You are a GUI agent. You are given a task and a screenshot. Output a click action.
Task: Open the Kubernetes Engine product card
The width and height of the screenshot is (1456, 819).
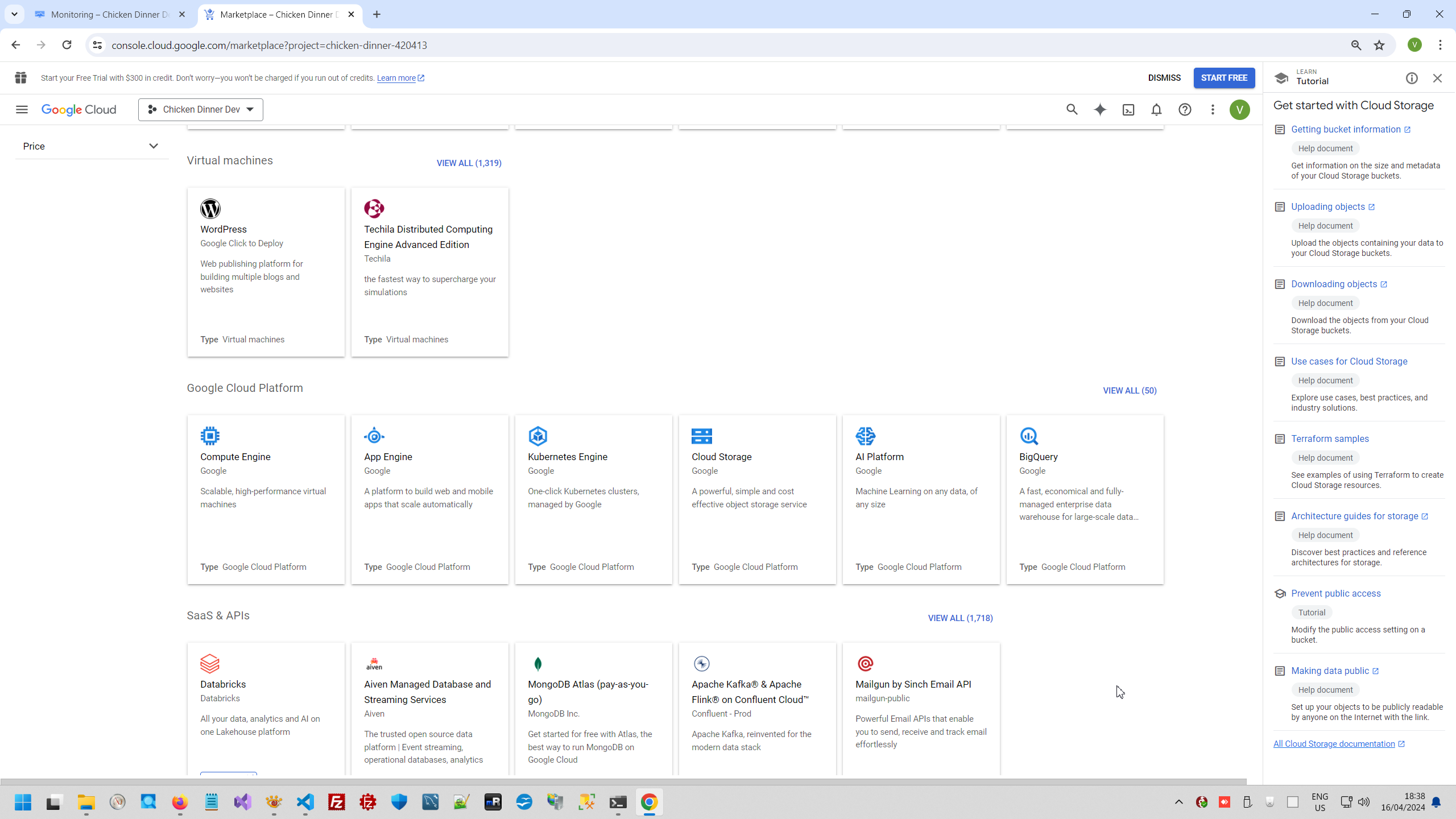(x=593, y=499)
